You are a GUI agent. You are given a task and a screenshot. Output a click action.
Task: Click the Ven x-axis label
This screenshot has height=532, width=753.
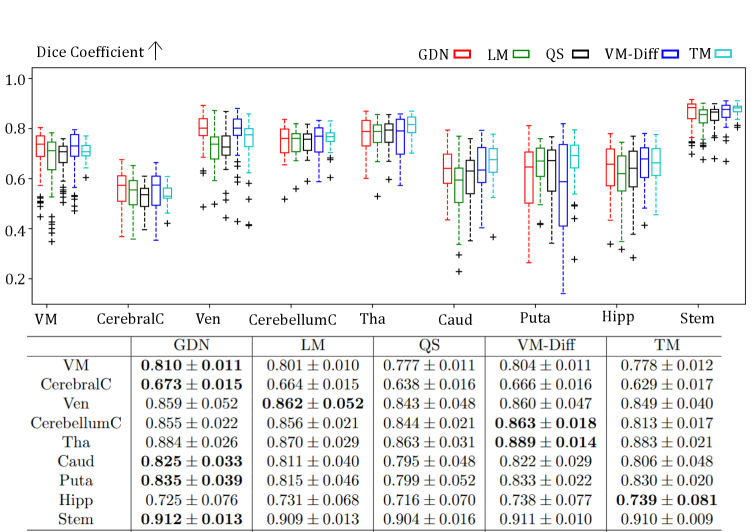pyautogui.click(x=208, y=319)
